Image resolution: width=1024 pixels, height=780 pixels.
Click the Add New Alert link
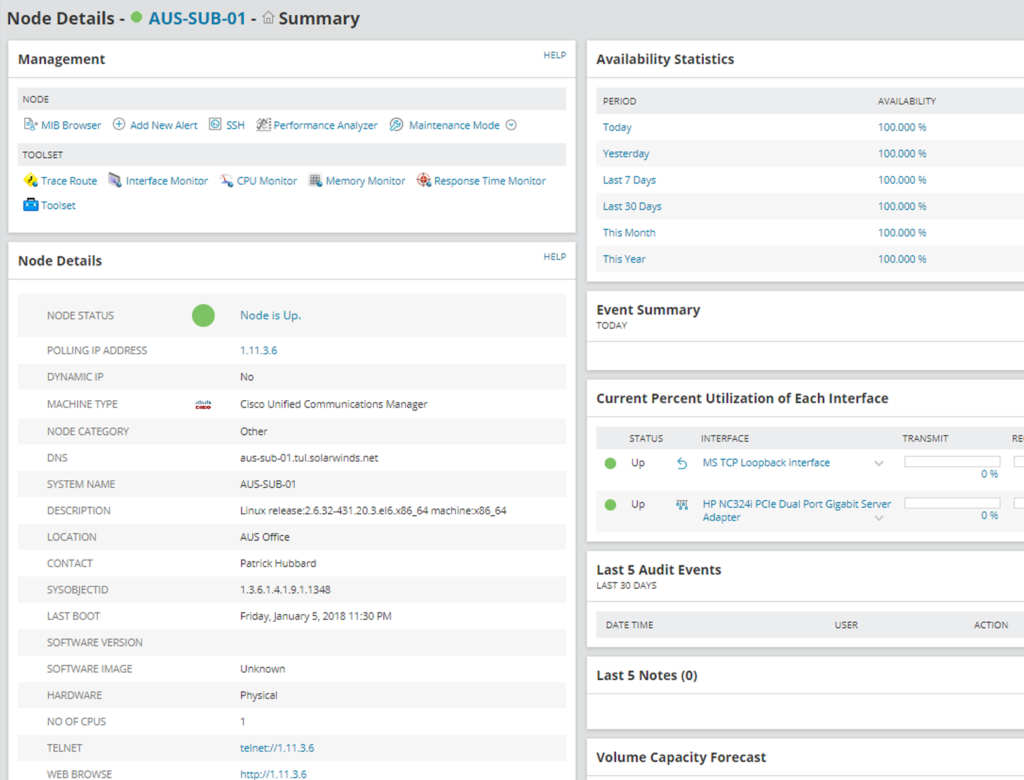pos(163,125)
